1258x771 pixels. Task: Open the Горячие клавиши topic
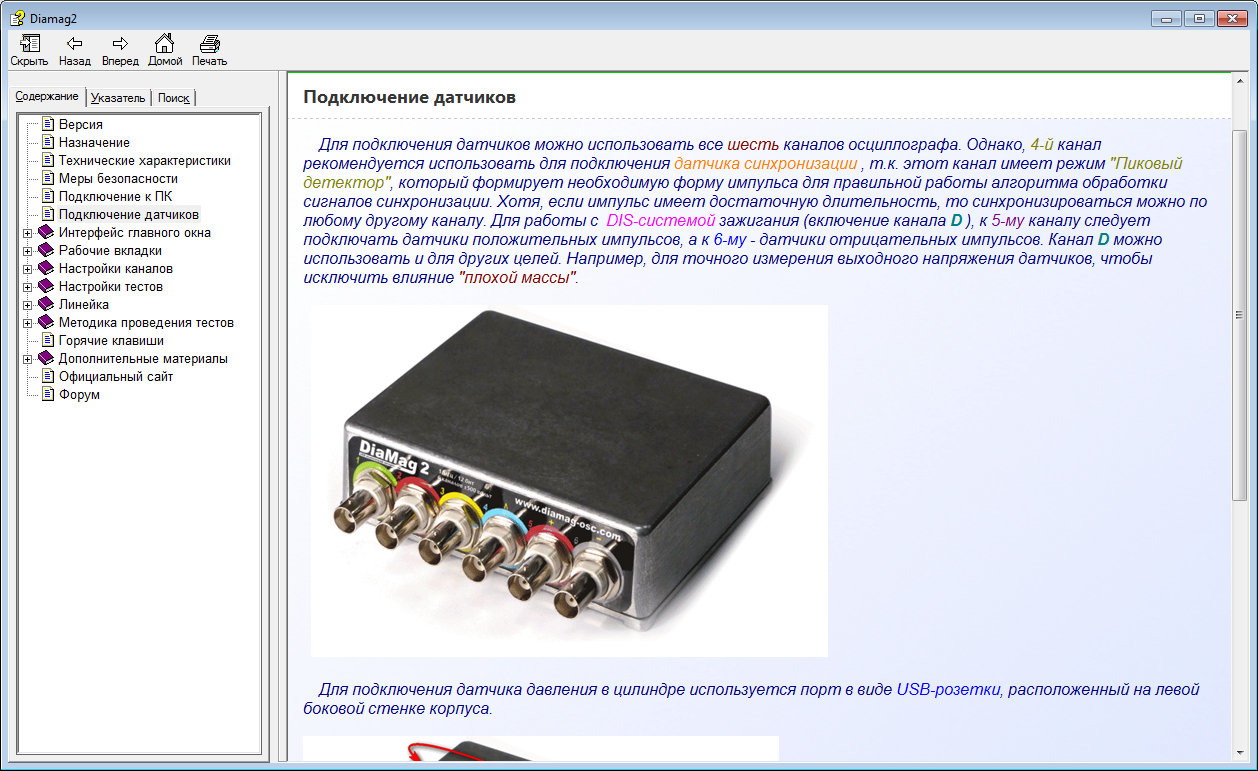(111, 341)
